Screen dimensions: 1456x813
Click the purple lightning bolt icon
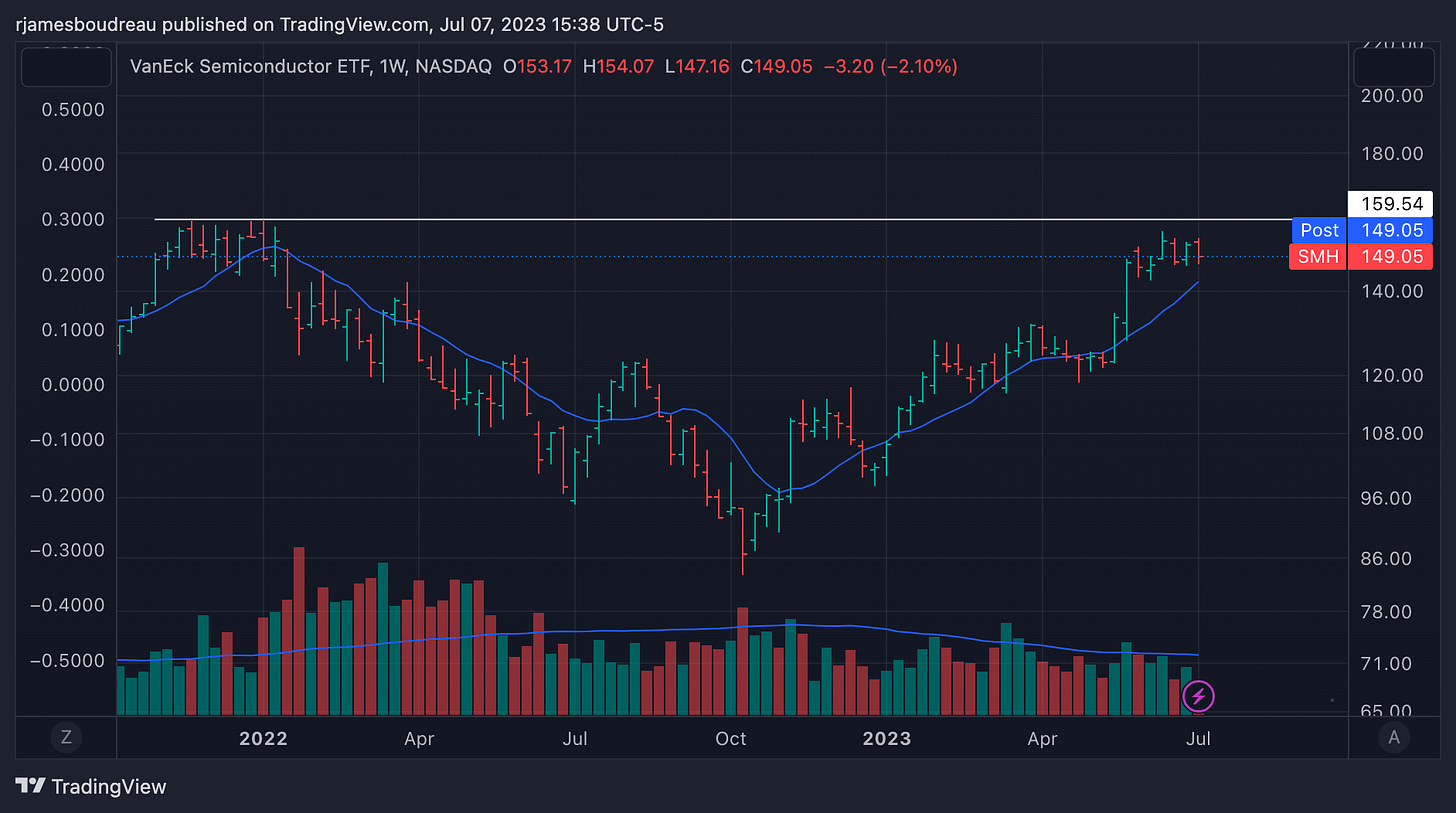coord(1199,696)
